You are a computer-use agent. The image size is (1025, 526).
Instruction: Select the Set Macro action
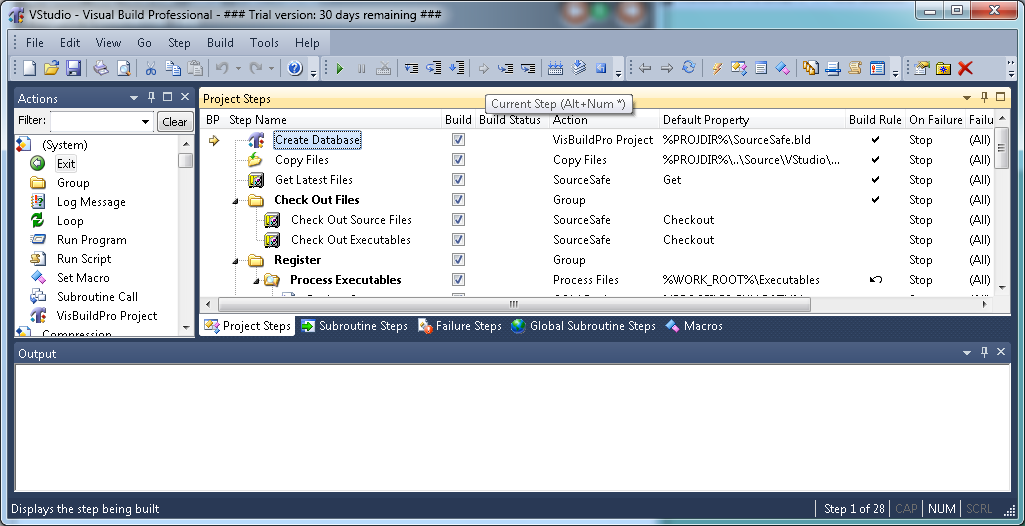pos(83,278)
